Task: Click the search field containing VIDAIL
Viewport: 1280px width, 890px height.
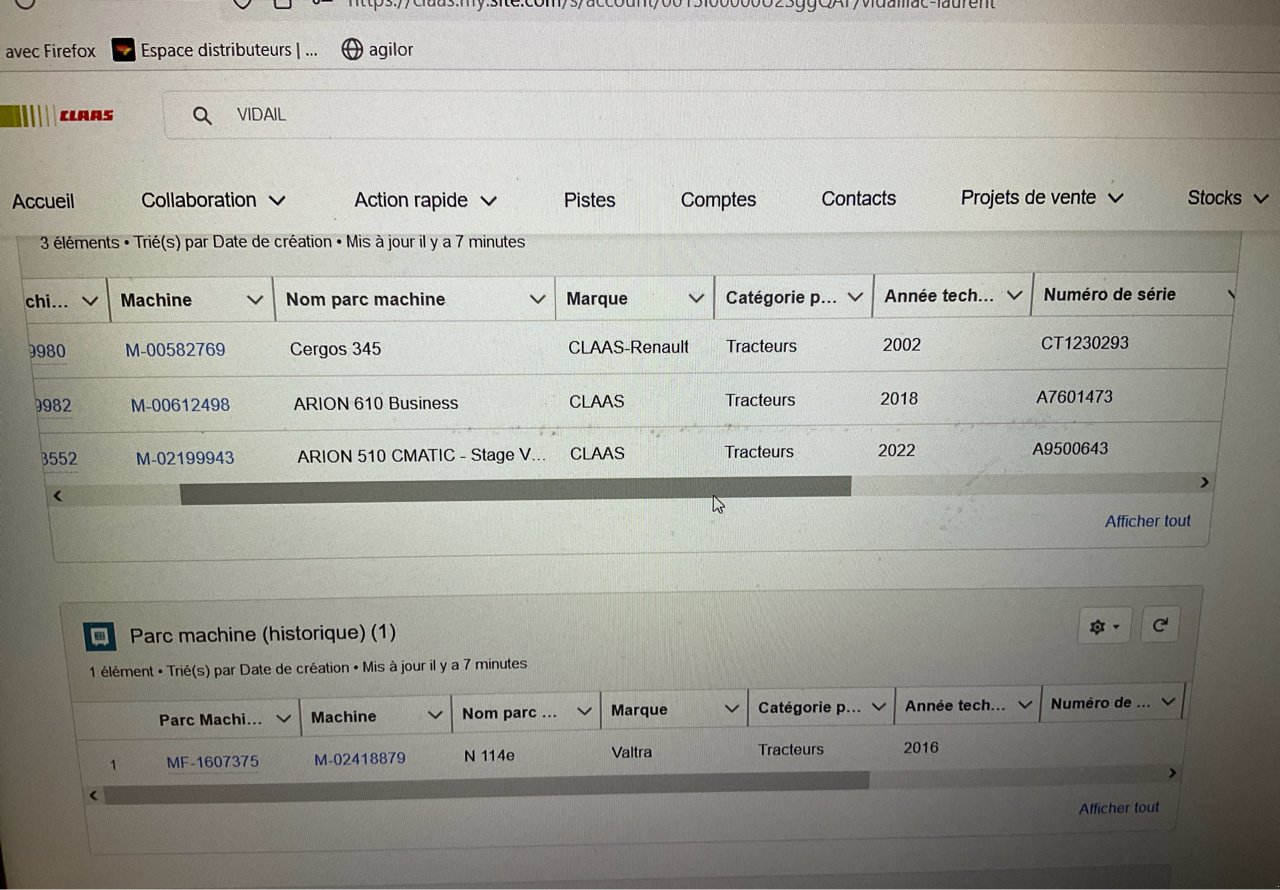Action: (x=720, y=115)
